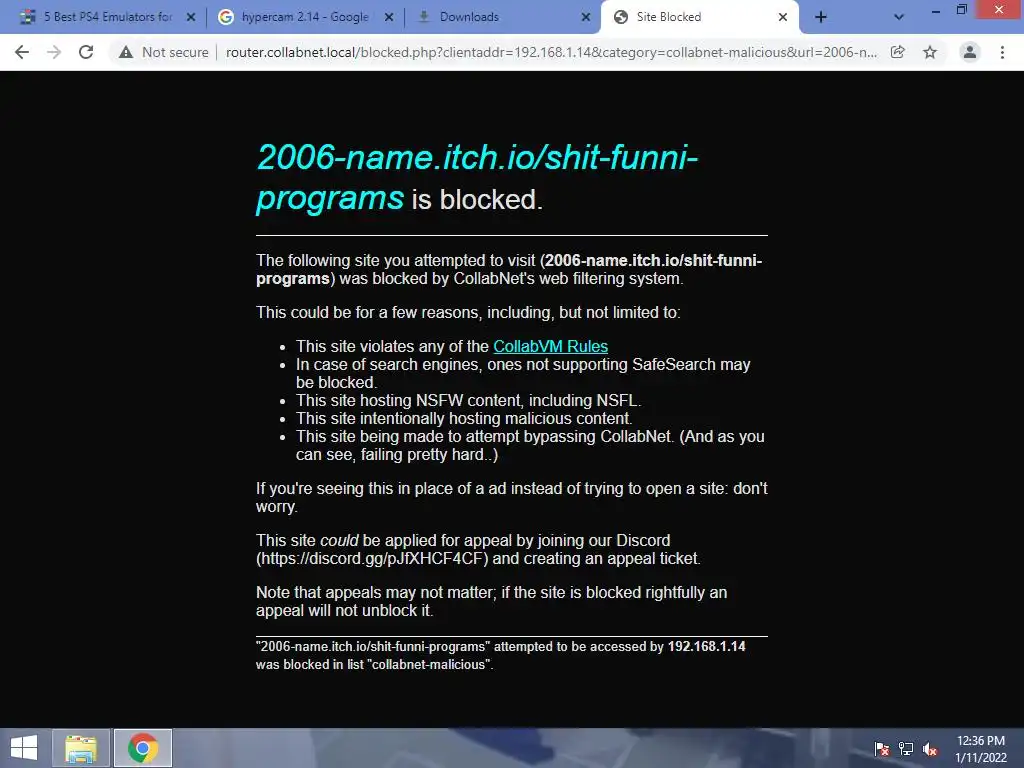This screenshot has height=768, width=1024.
Task: Click the blocked URL heading in cyan
Action: [477, 177]
